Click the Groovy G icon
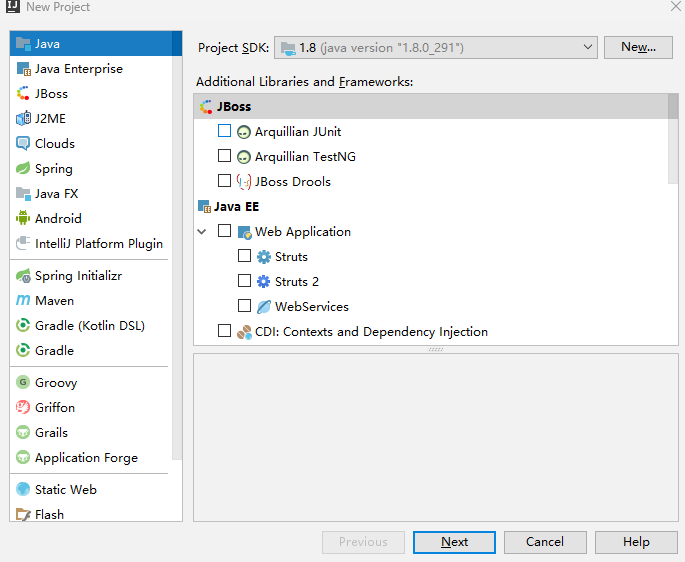 click(23, 382)
